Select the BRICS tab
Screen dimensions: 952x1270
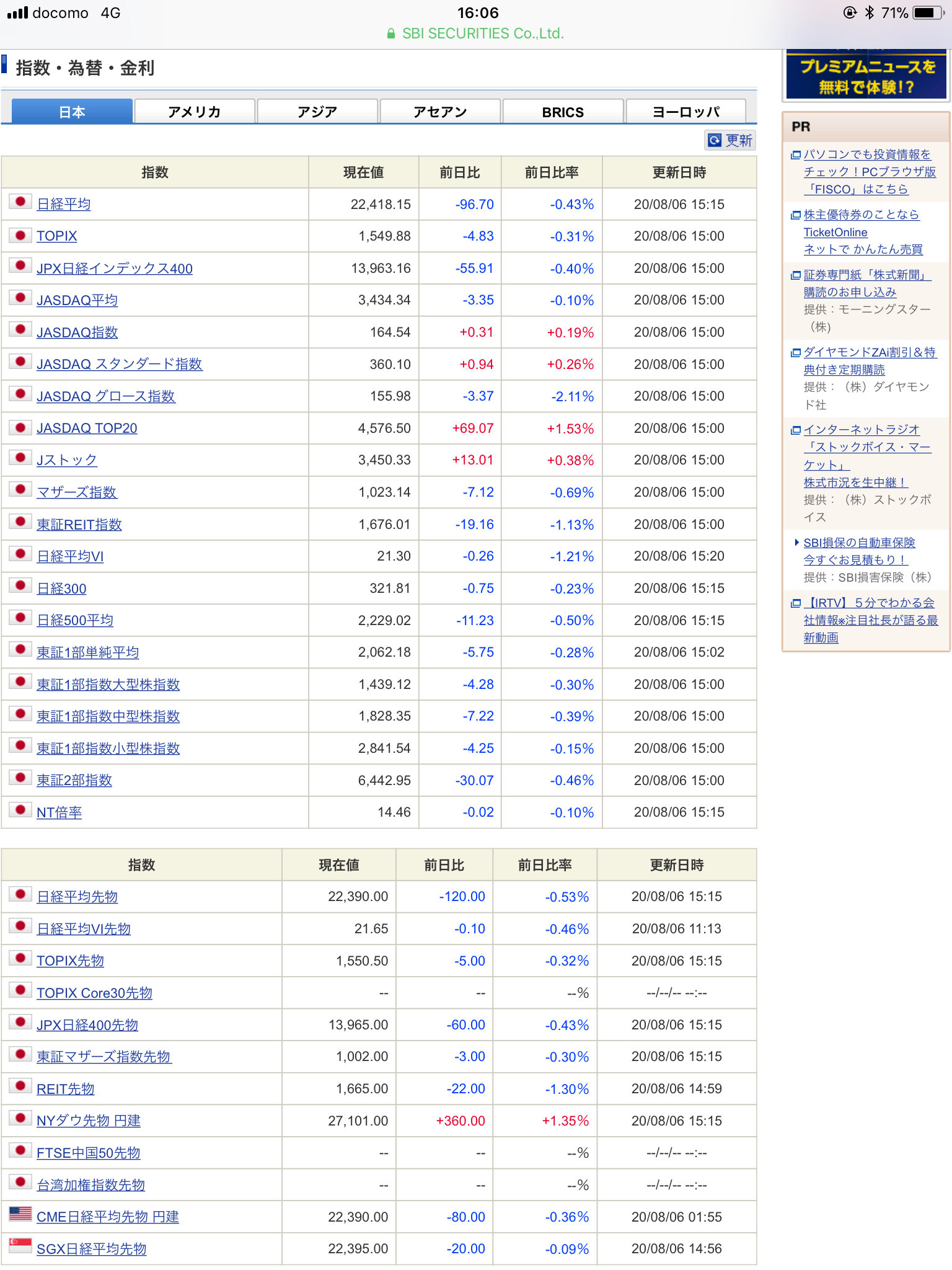[x=563, y=112]
